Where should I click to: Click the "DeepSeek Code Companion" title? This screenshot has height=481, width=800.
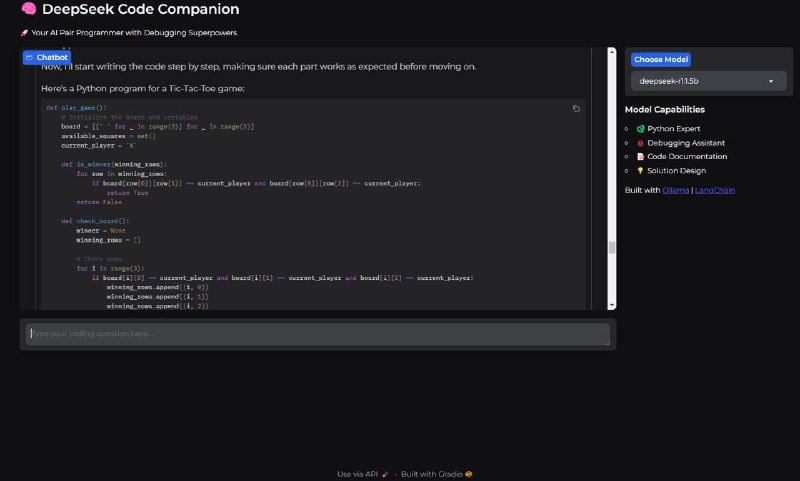pyautogui.click(x=140, y=9)
